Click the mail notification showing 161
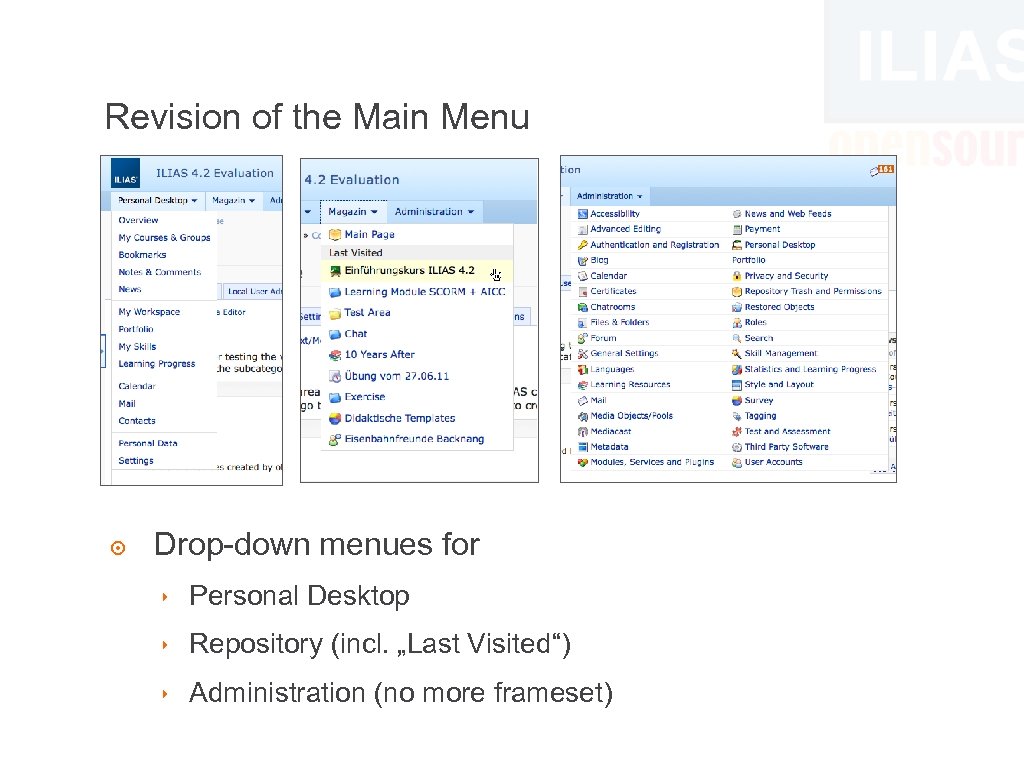Screen dimensions: 1024x768 point(883,170)
